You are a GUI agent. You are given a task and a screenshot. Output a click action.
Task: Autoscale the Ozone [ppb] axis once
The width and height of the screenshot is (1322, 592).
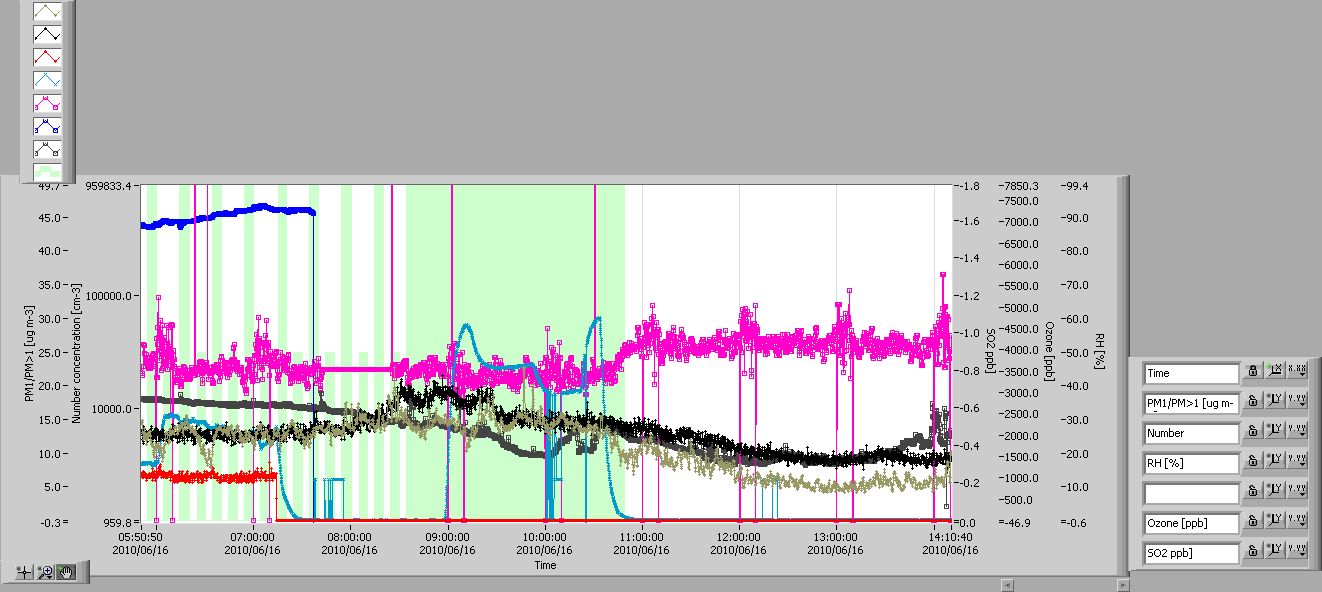pyautogui.click(x=1276, y=523)
